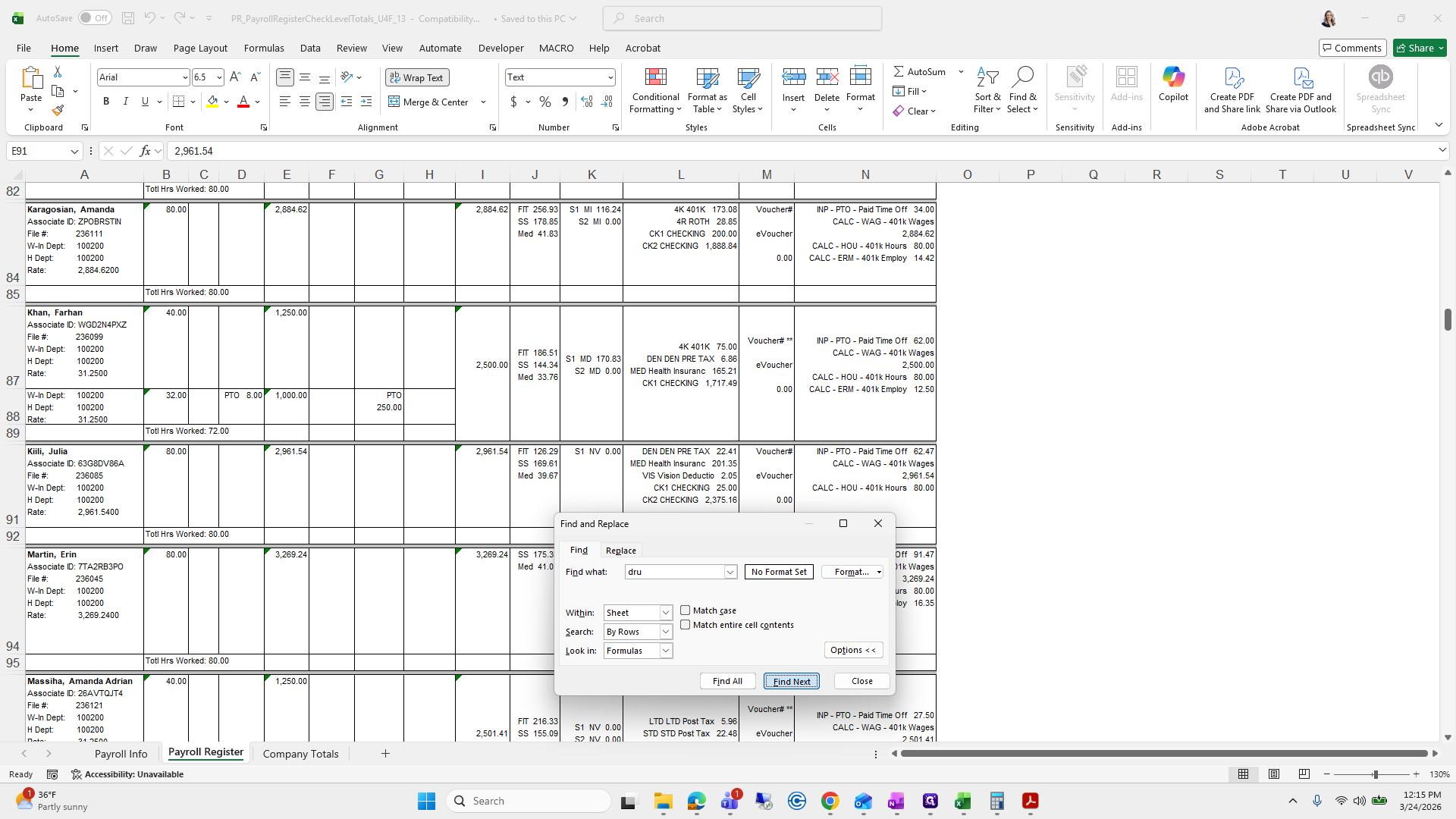Toggle Bold formatting
This screenshot has width=1456, height=819.
pos(106,102)
